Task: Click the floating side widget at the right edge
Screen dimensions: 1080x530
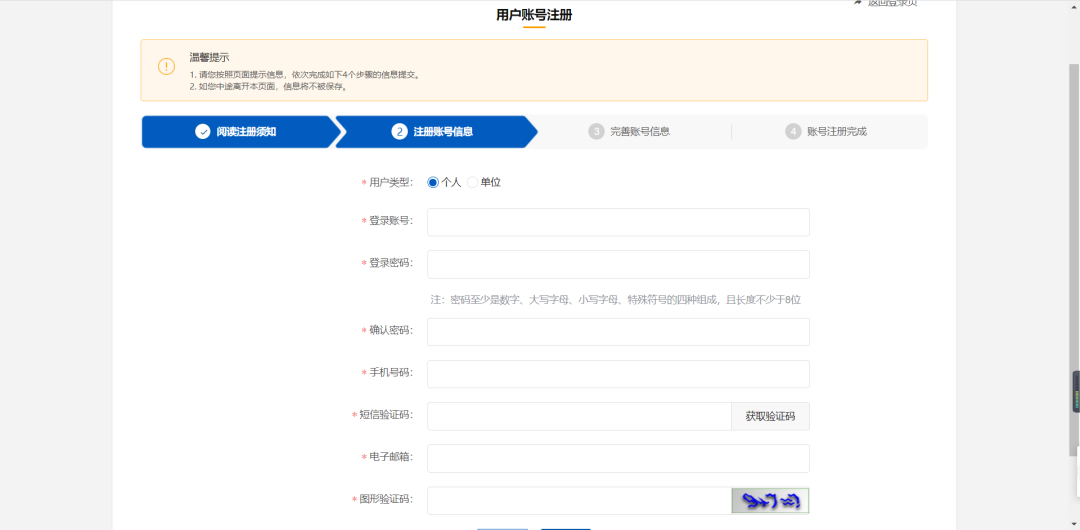Action: (x=1076, y=392)
